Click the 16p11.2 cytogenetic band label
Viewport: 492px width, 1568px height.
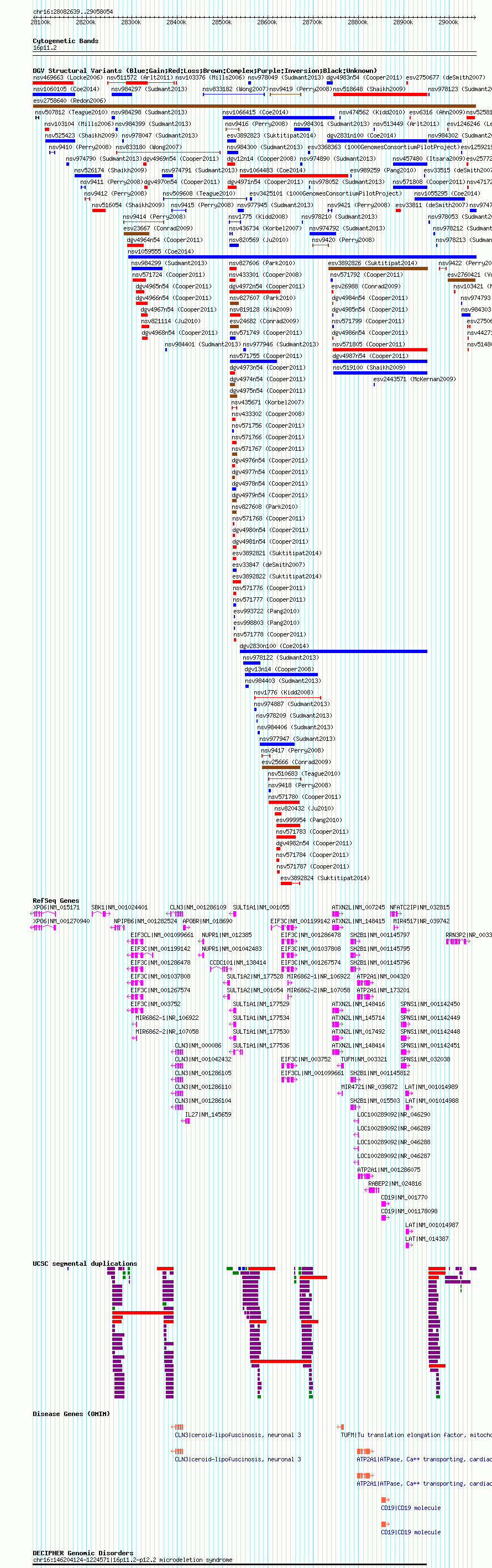click(44, 48)
